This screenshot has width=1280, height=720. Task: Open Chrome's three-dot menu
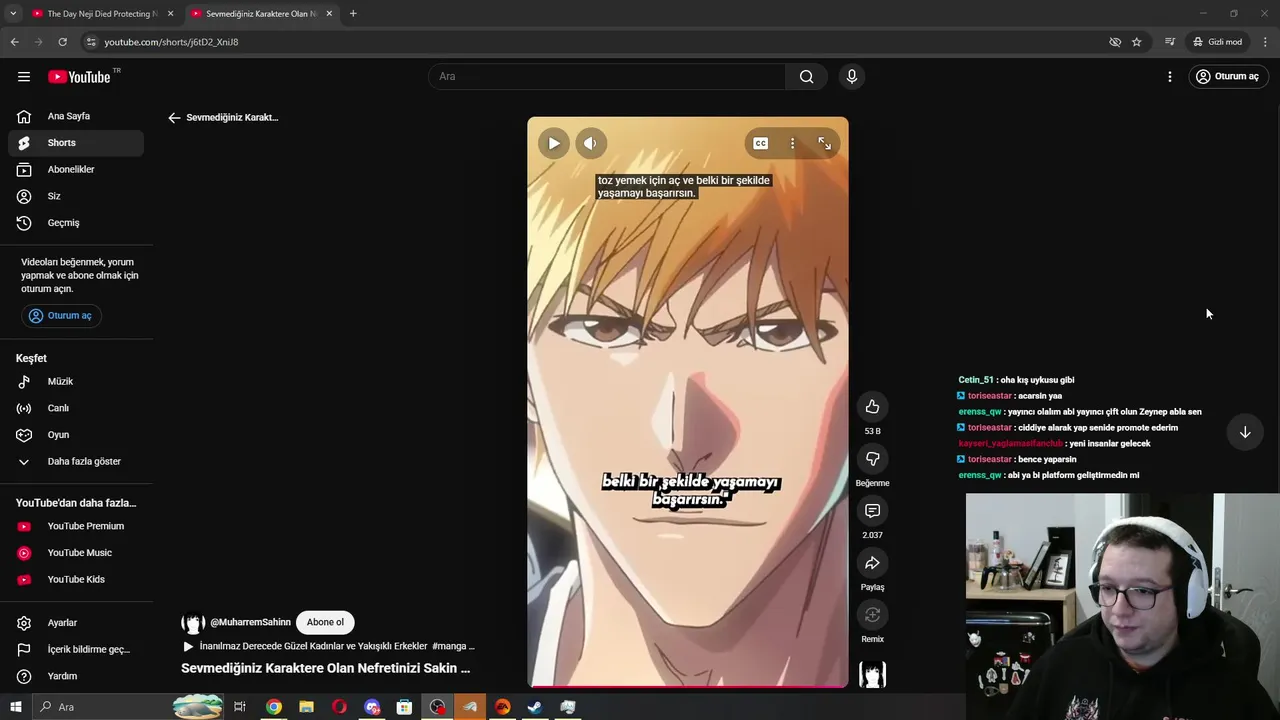(1266, 42)
